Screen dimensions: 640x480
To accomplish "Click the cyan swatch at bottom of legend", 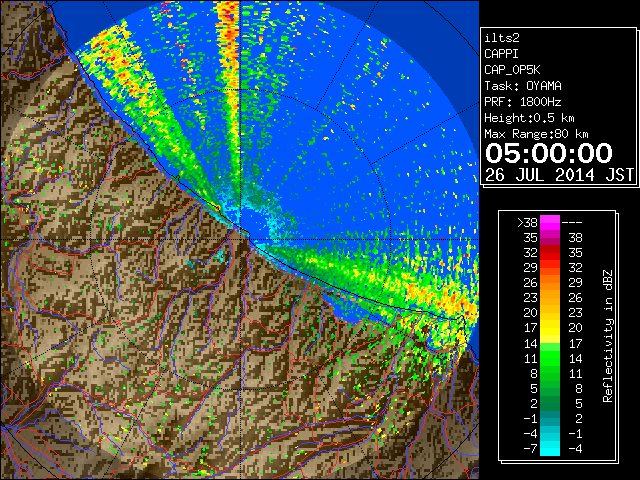I will (x=550, y=448).
